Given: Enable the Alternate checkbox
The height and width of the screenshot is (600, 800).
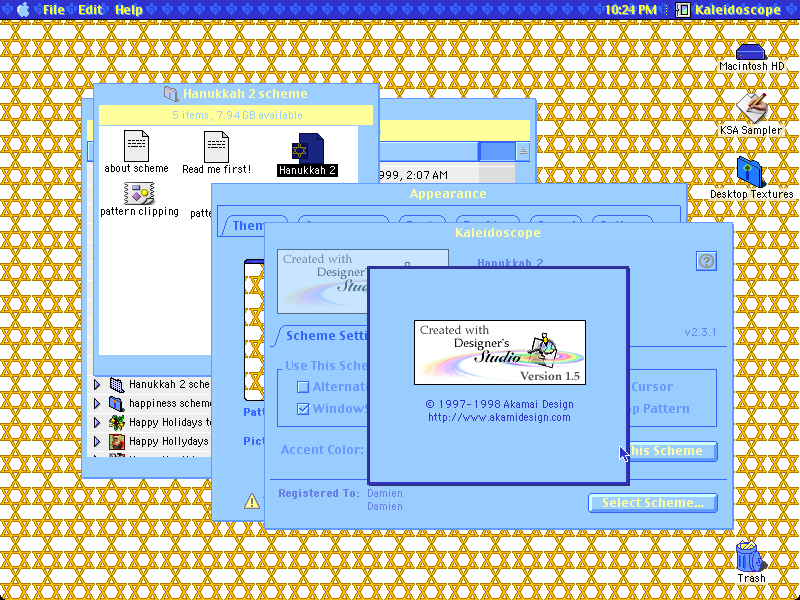Looking at the screenshot, I should [x=303, y=387].
